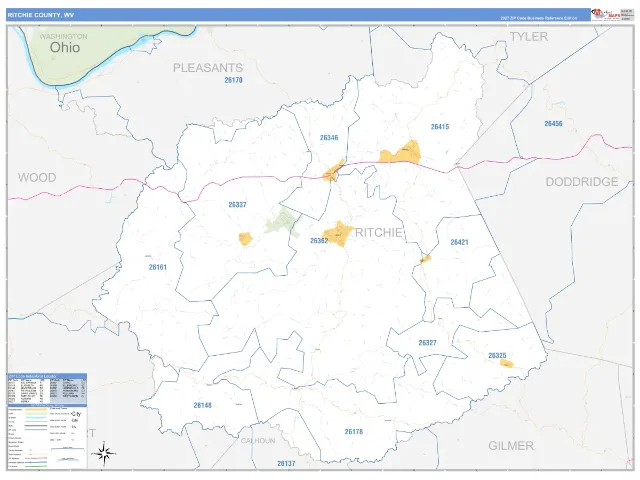This screenshot has width=640, height=480.
Task: Click the green park area near 26337
Action: tap(282, 222)
